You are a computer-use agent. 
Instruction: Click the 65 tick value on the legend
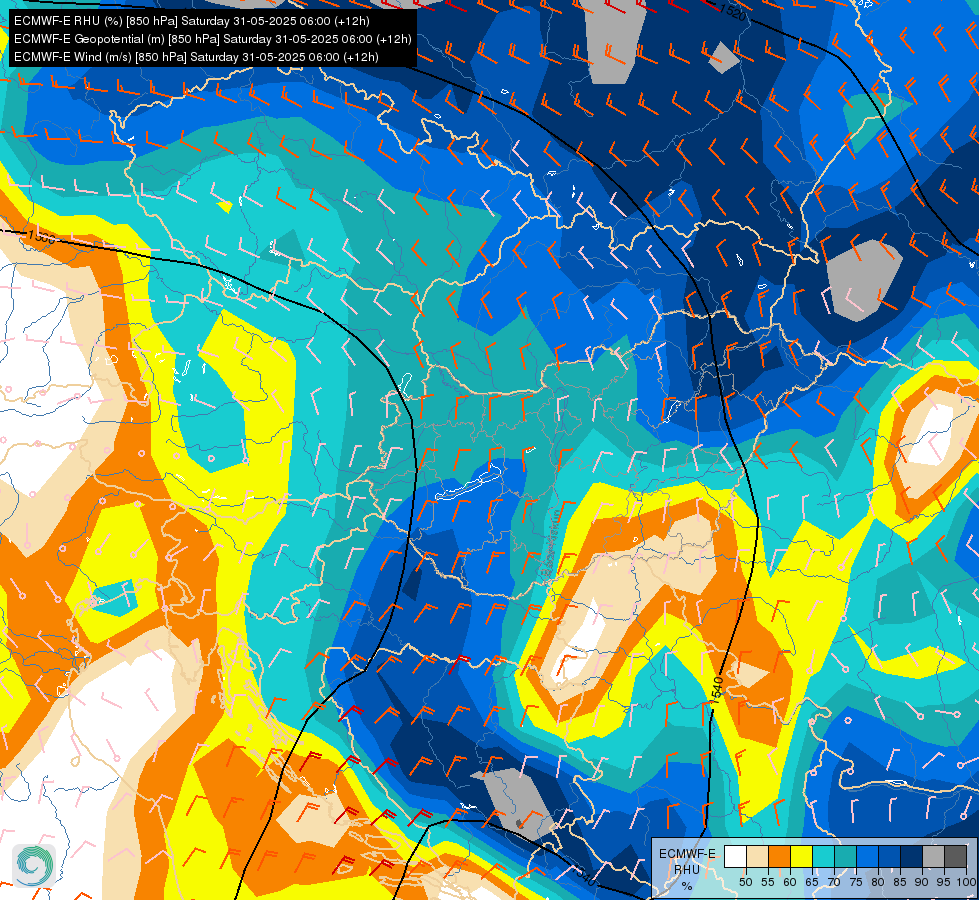pyautogui.click(x=812, y=882)
